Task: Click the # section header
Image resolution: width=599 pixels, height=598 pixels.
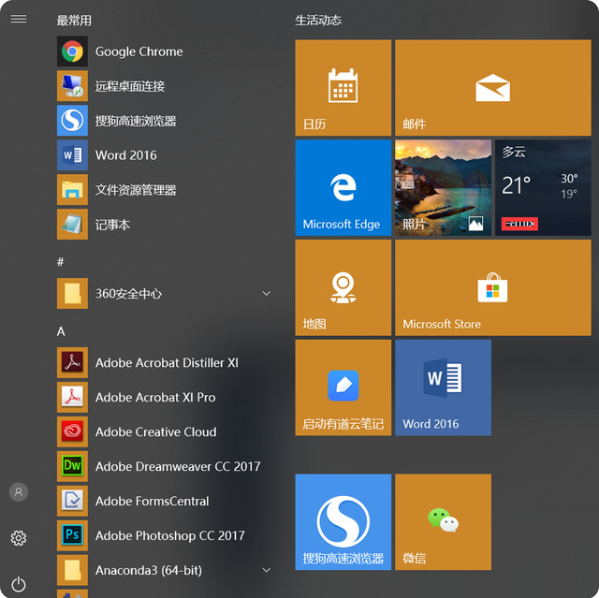Action: (x=60, y=262)
